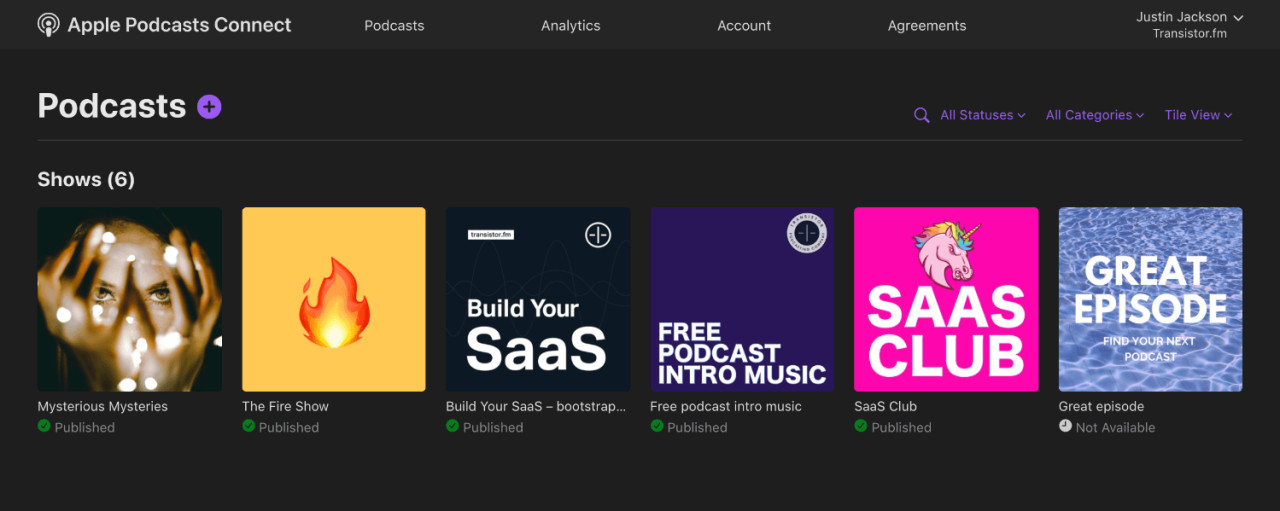Screen dimensions: 1280x511
Task: Change layout using Tile View dropdown
Action: [x=1198, y=115]
